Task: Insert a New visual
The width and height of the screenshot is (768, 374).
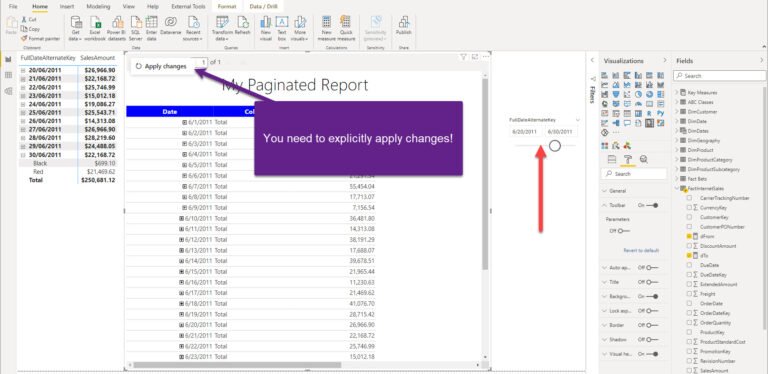Action: point(266,28)
